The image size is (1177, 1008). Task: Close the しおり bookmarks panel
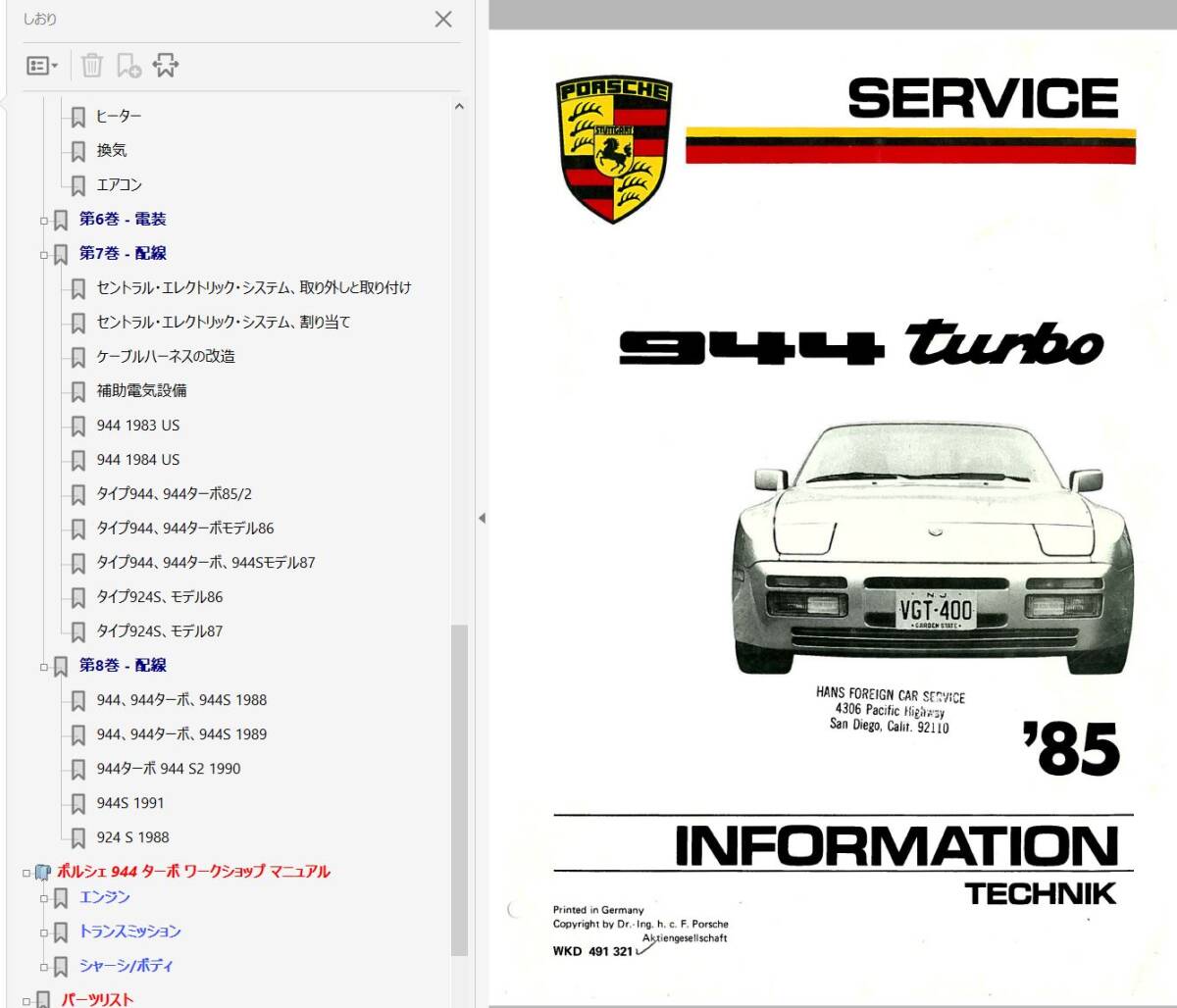pos(443,19)
